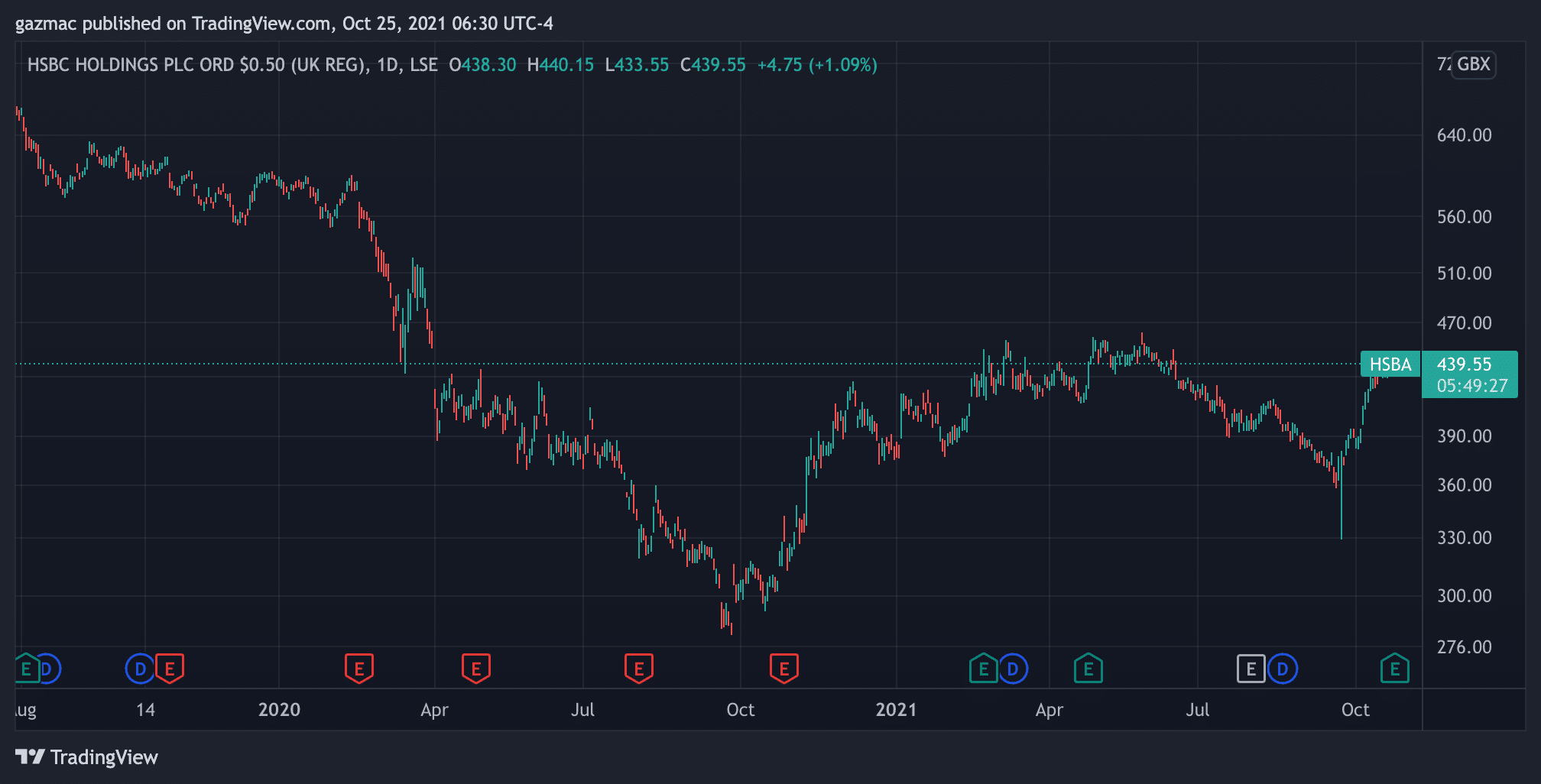Click the 390.00 price axis label
Viewport: 1541px width, 784px height.
(x=1465, y=436)
